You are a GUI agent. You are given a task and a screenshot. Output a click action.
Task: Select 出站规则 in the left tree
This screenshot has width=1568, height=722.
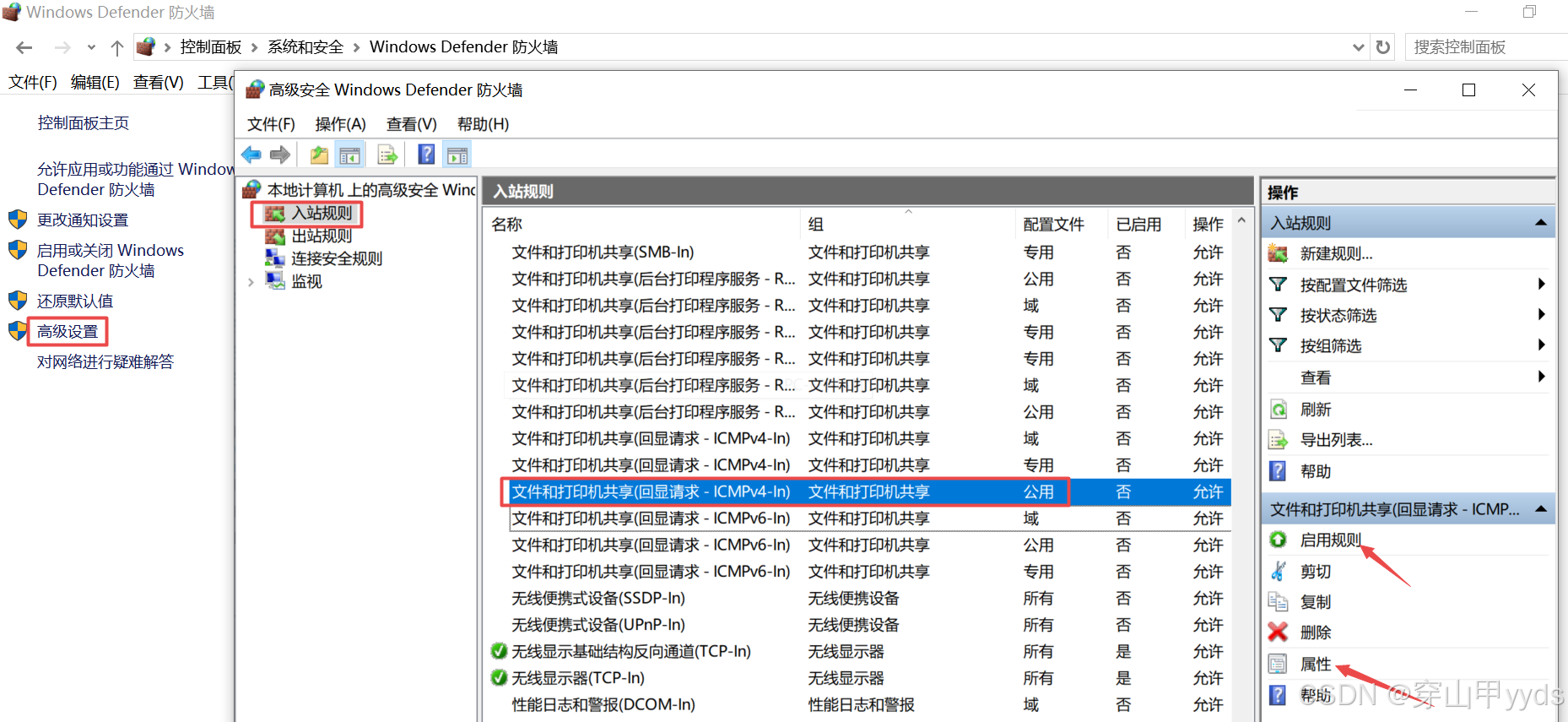(322, 236)
